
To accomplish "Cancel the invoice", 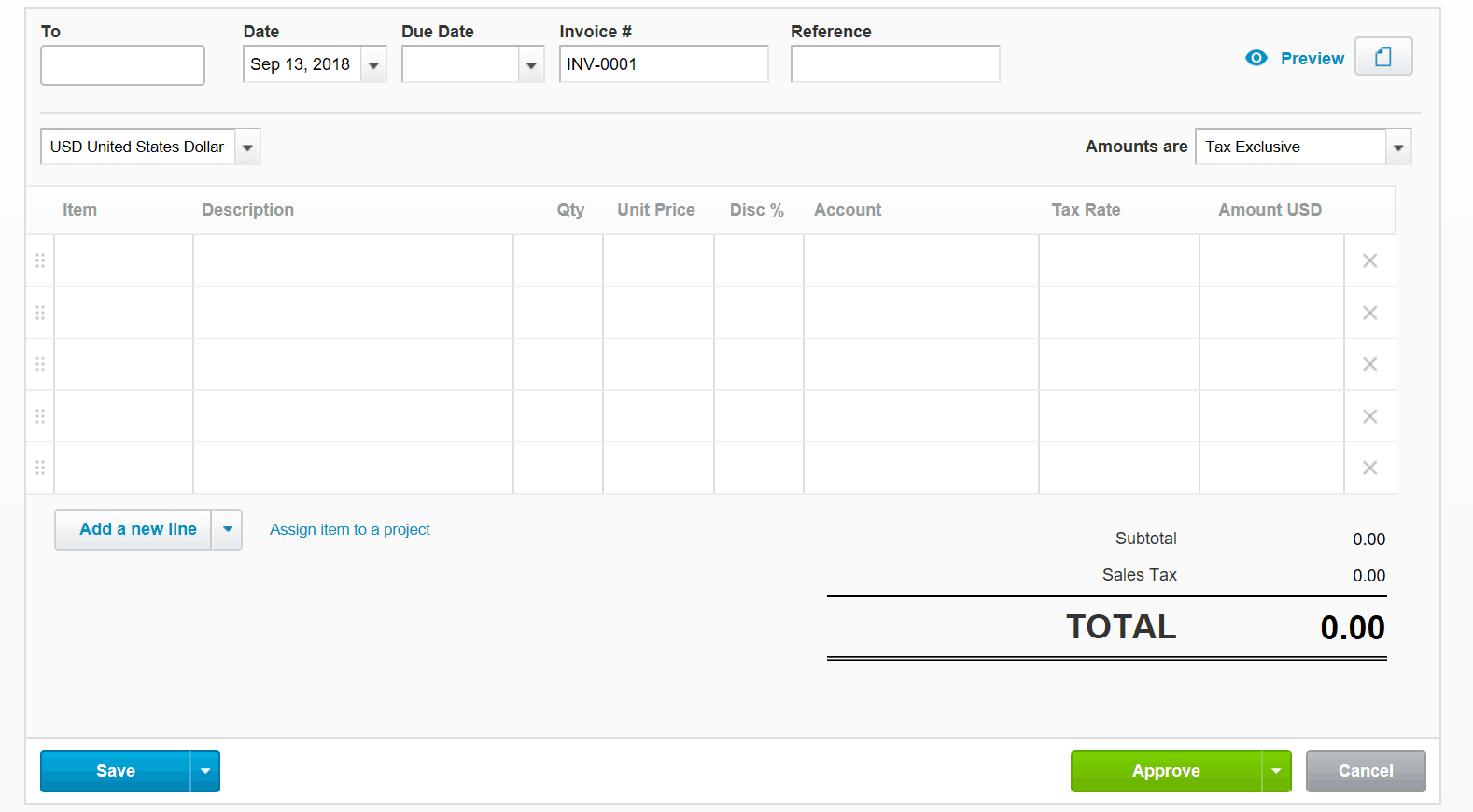I will click(1366, 771).
